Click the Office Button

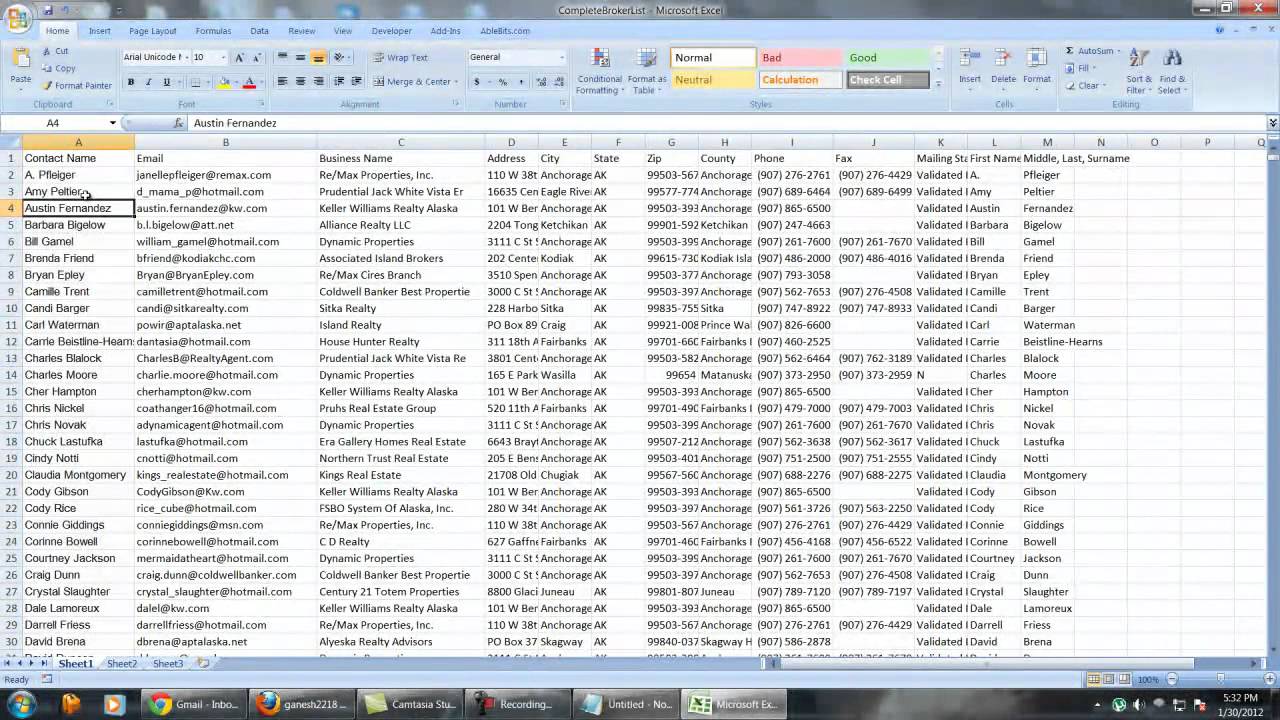point(17,19)
